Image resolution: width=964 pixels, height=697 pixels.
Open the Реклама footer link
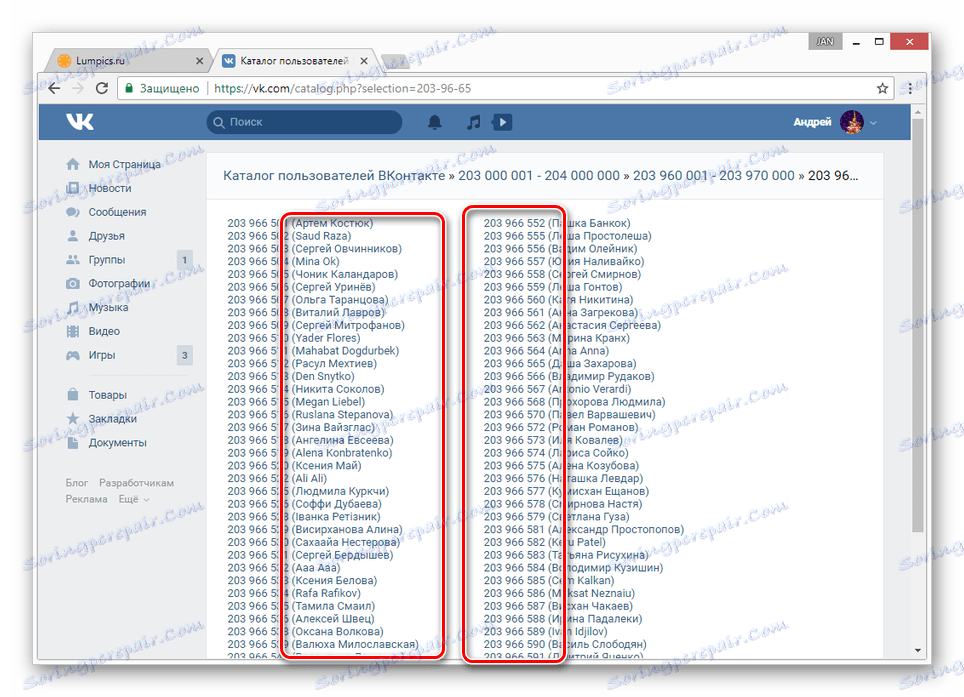click(87, 499)
